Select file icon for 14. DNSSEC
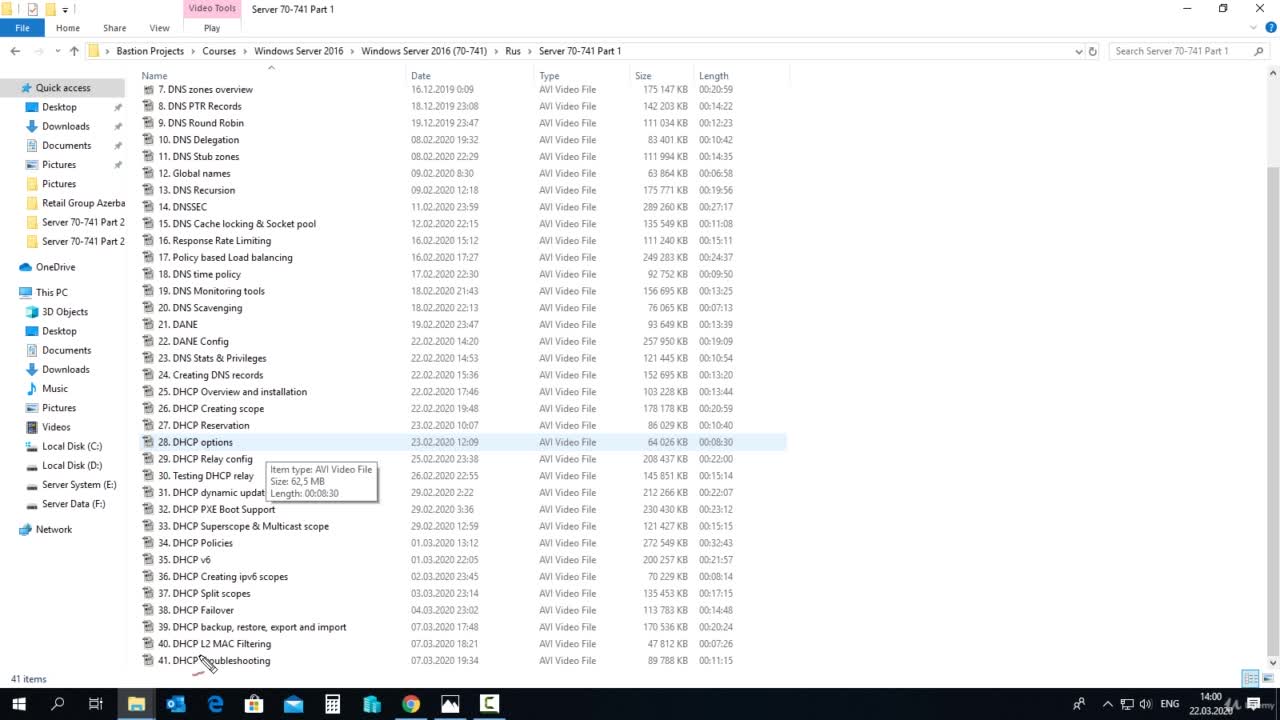The image size is (1280, 720). coord(148,207)
